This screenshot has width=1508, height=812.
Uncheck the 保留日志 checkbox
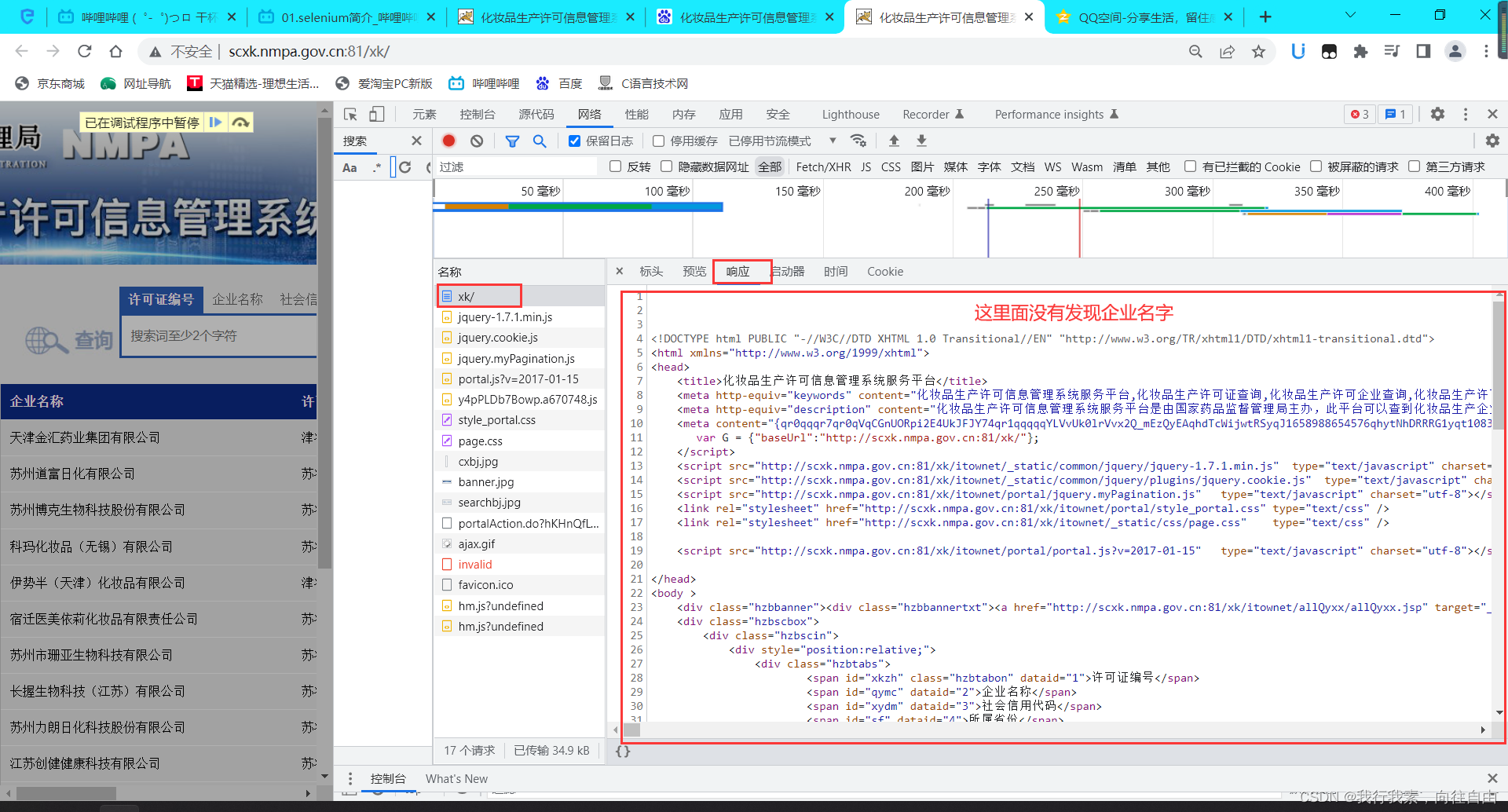[x=574, y=141]
